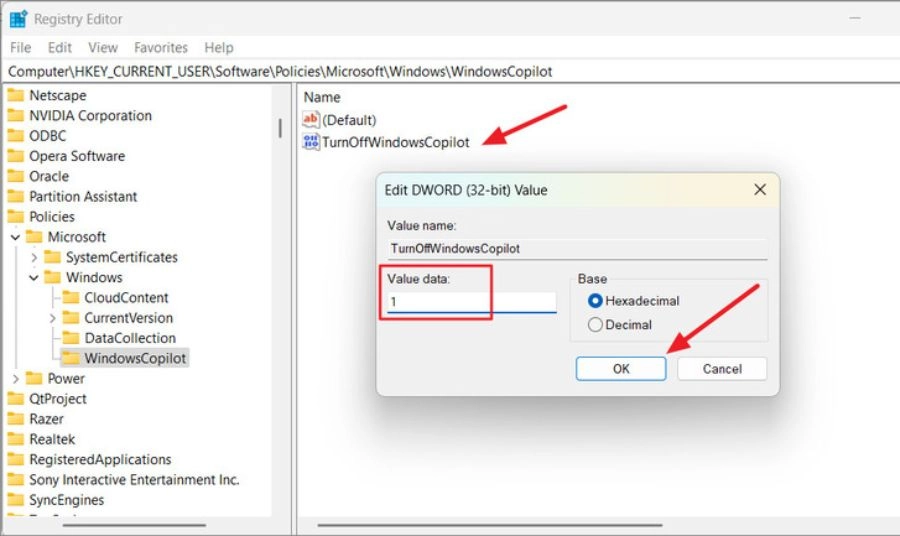Click the tree pane vertical scrollbar

point(280,128)
